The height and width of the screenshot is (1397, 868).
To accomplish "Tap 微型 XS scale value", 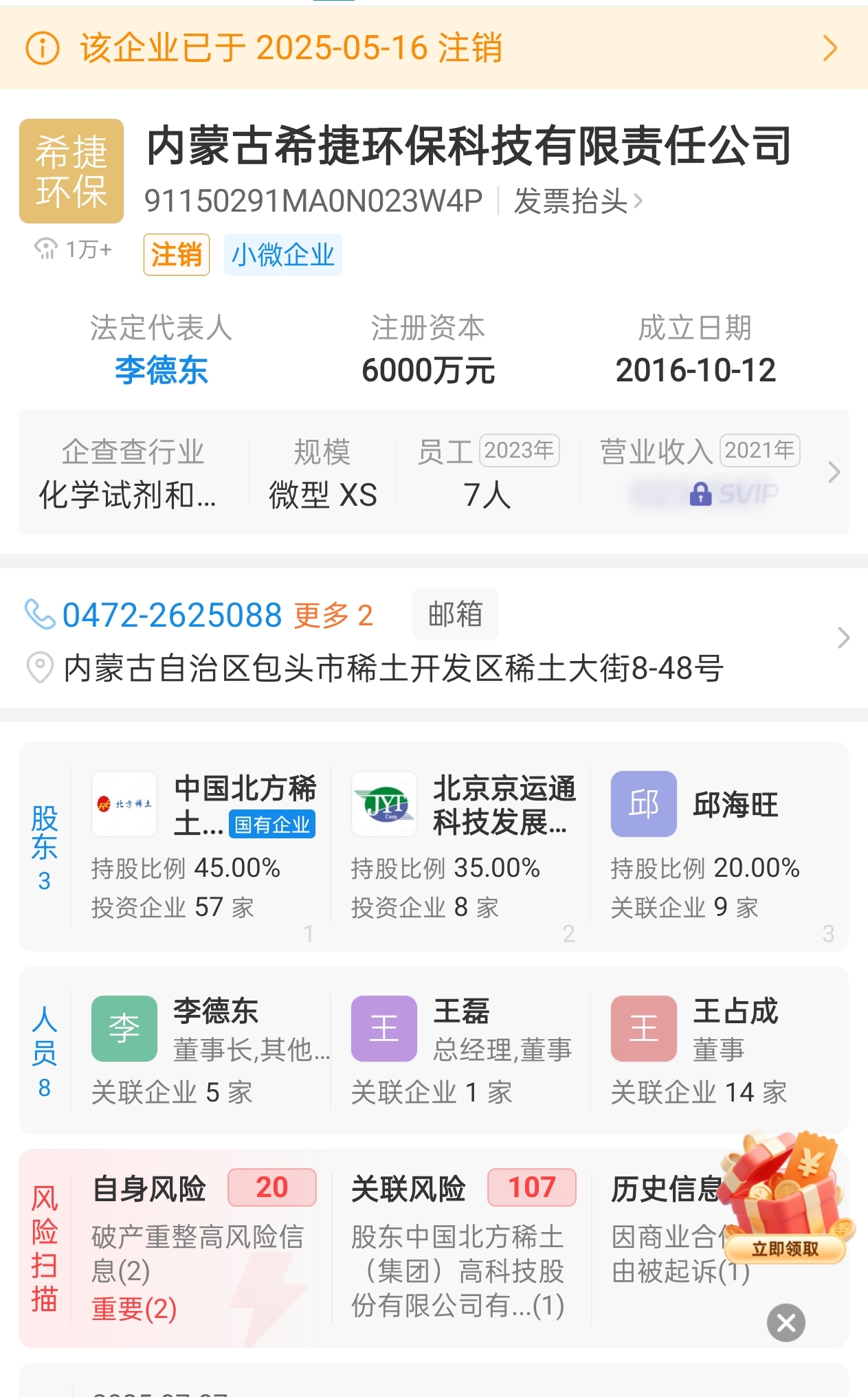I will [323, 495].
